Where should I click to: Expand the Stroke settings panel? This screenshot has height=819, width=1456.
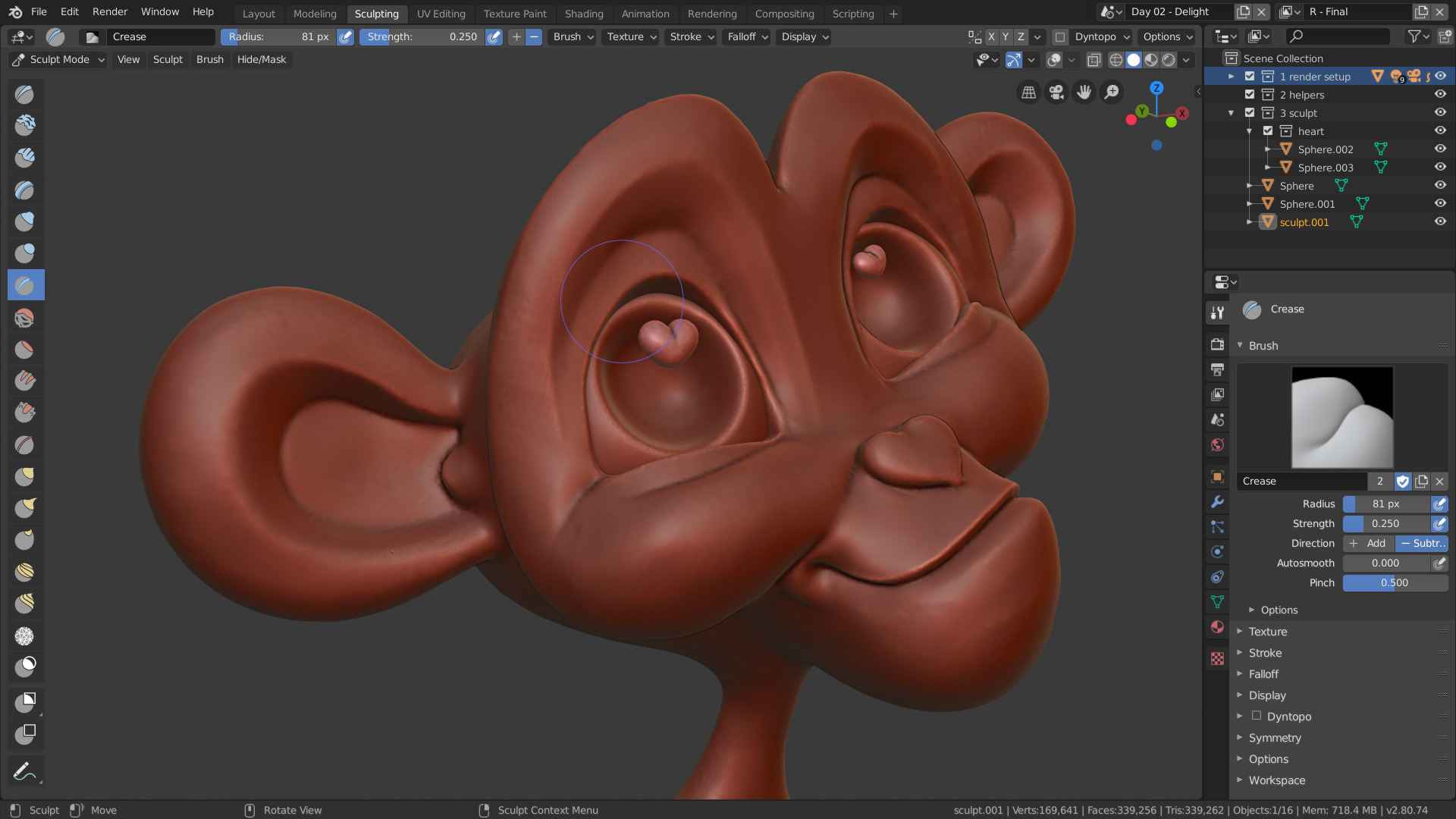(1265, 652)
